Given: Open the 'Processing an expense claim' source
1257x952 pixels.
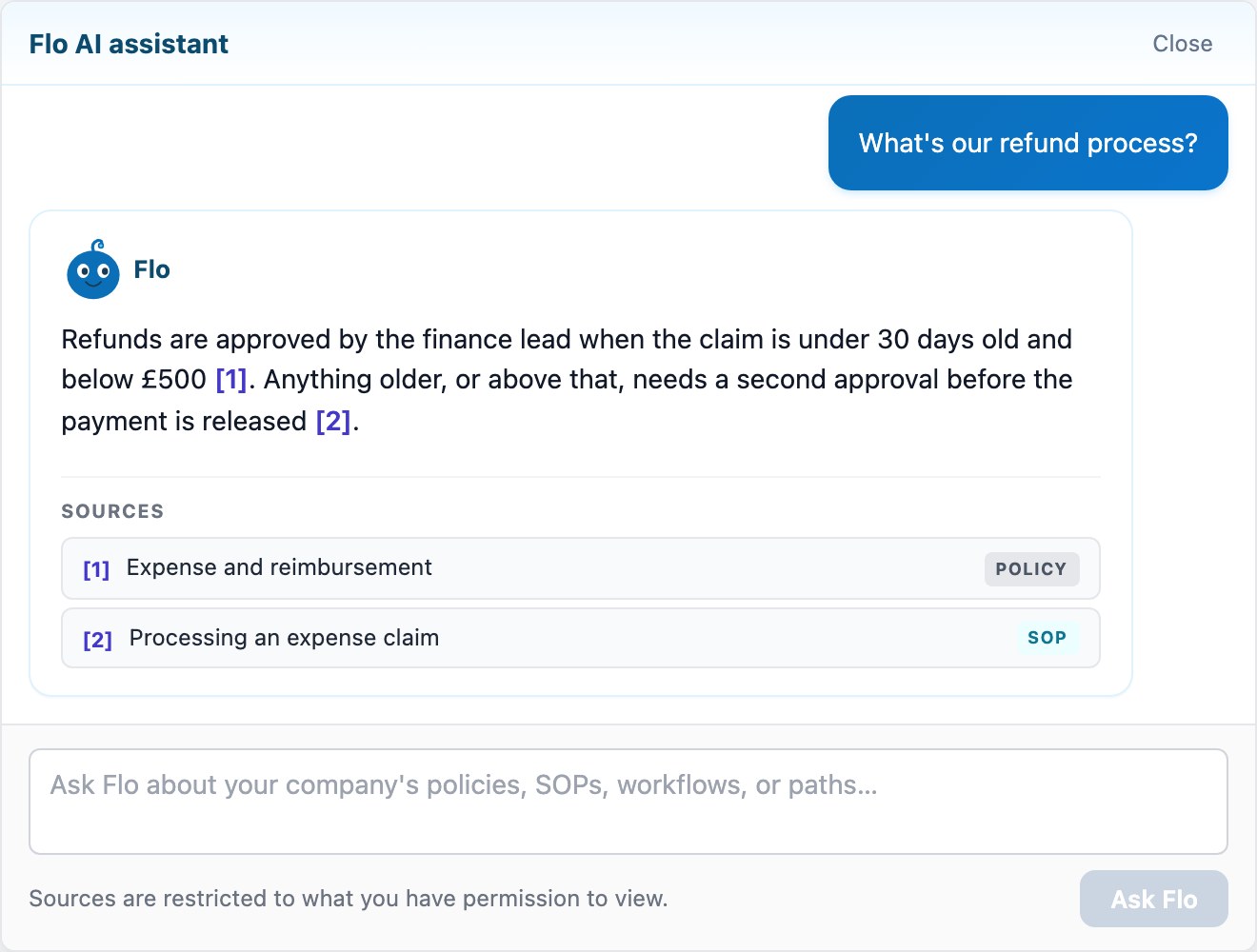Looking at the screenshot, I should [581, 638].
